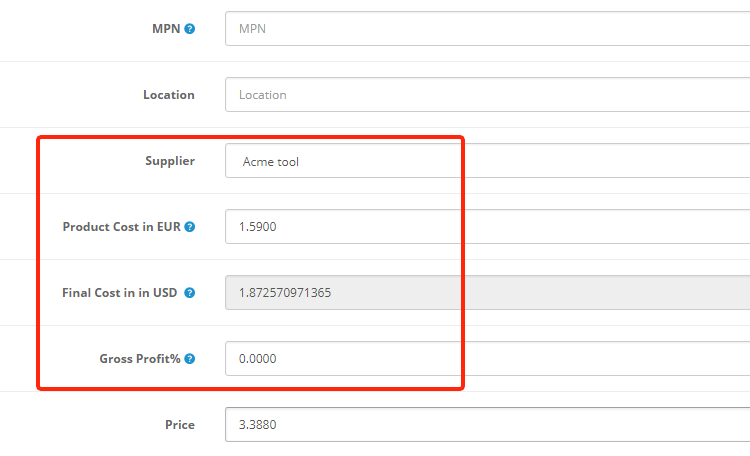Image resolution: width=750 pixels, height=456 pixels.
Task: Focus the MPN text field
Action: (x=487, y=29)
